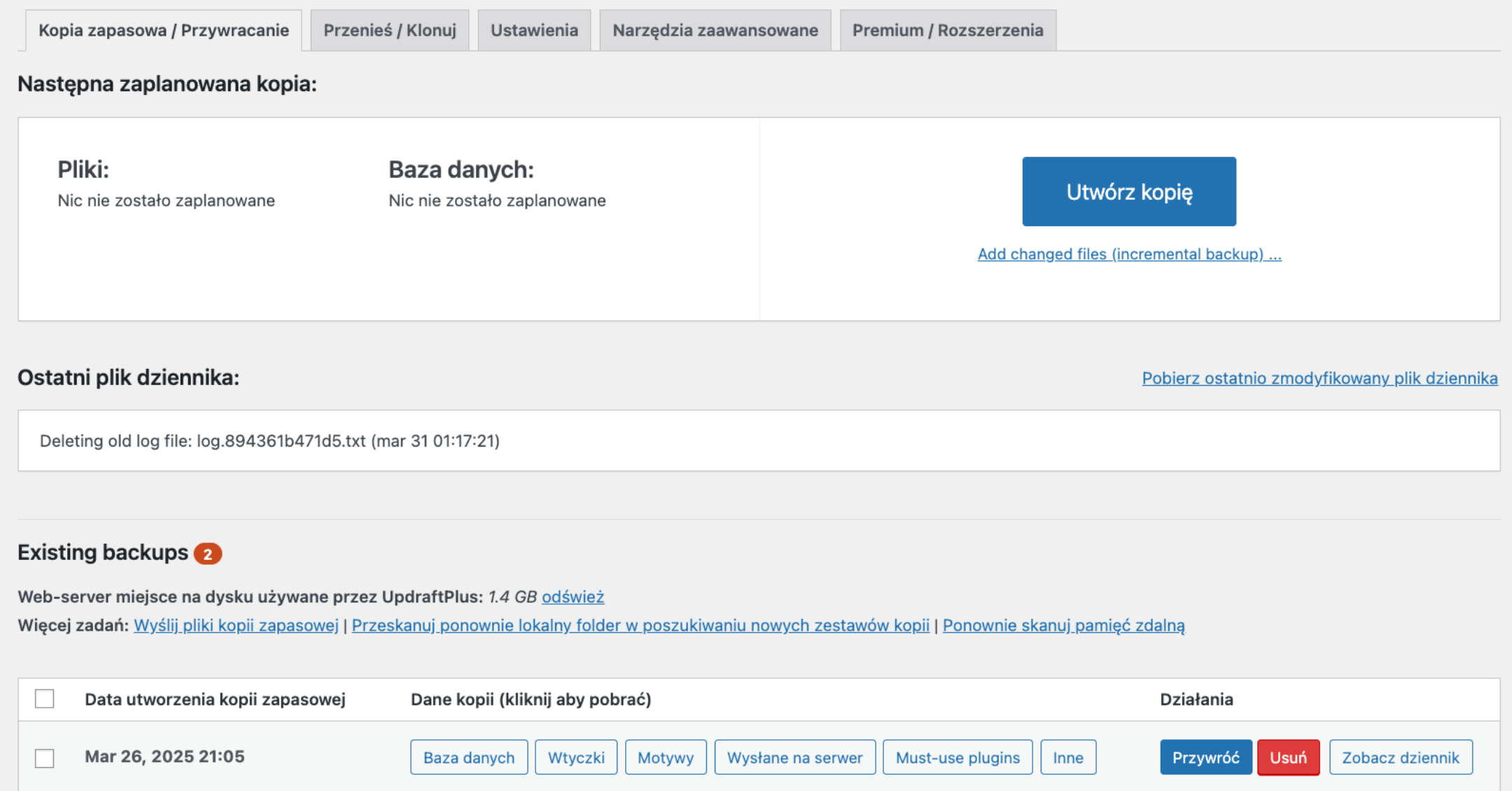This screenshot has width=1512, height=791.
Task: Download the last modified log file link
Action: 1319,378
